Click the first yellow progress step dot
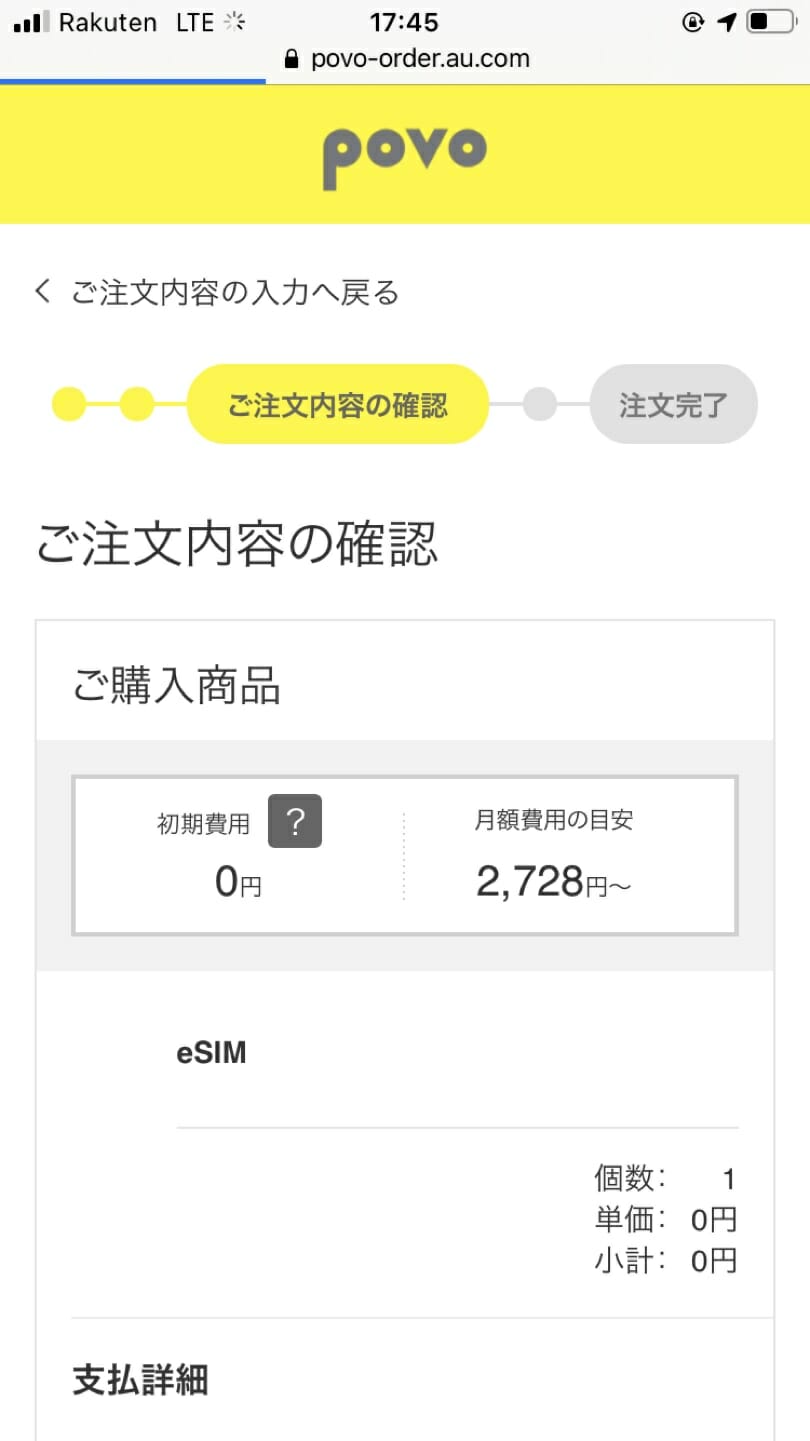This screenshot has width=810, height=1441. (x=69, y=404)
